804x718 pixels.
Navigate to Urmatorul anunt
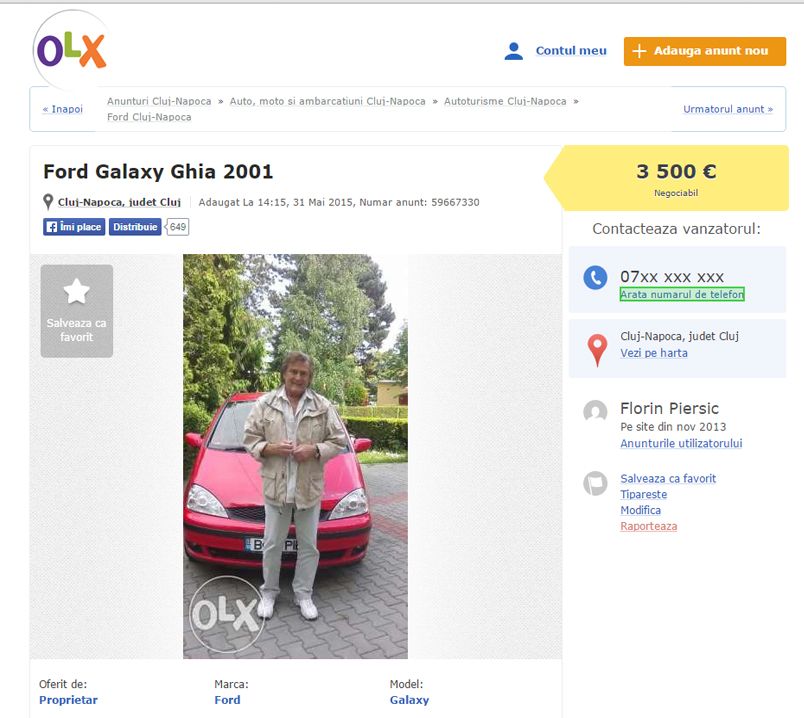727,109
